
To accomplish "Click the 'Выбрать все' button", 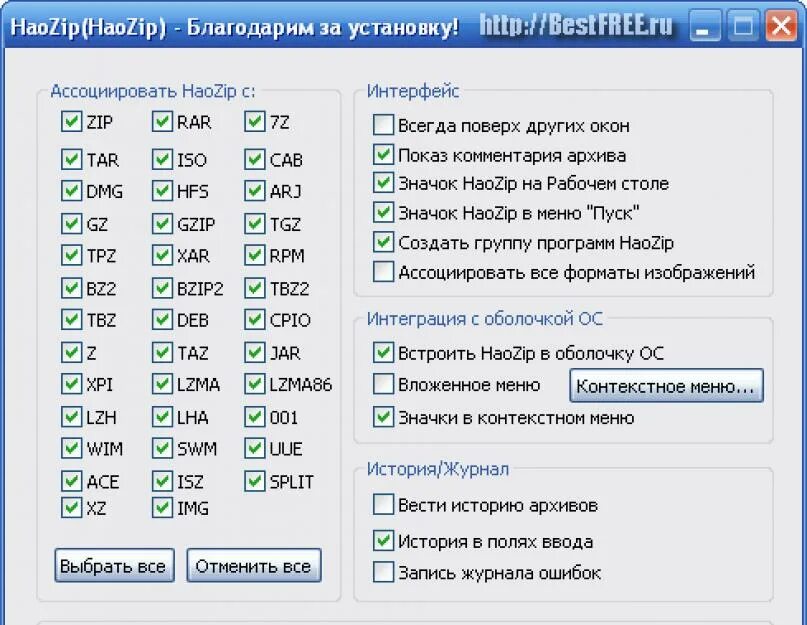I will click(x=114, y=565).
